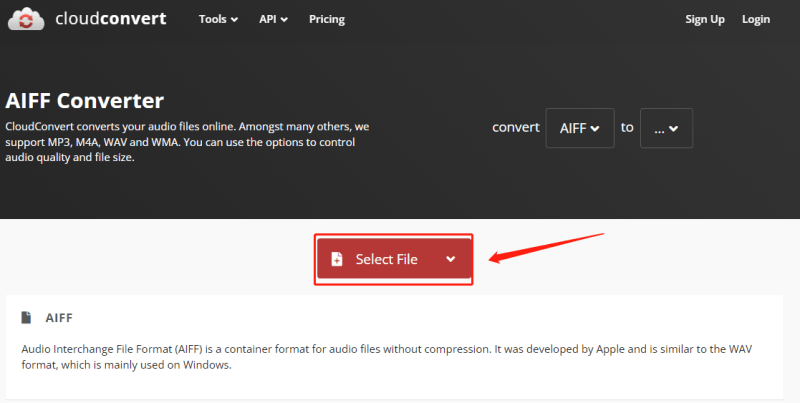800x403 pixels.
Task: Open the cloudconvert home link text
Action: click(111, 19)
